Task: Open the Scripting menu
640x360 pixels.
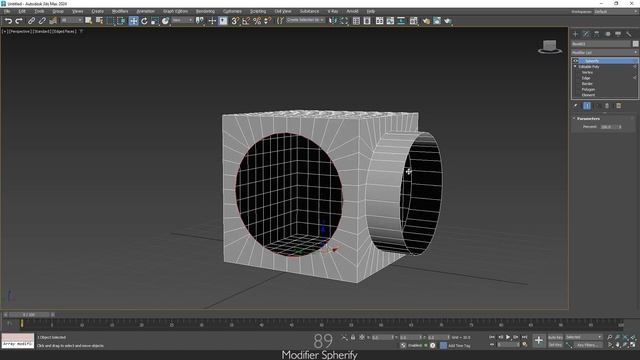Action: tap(258, 11)
